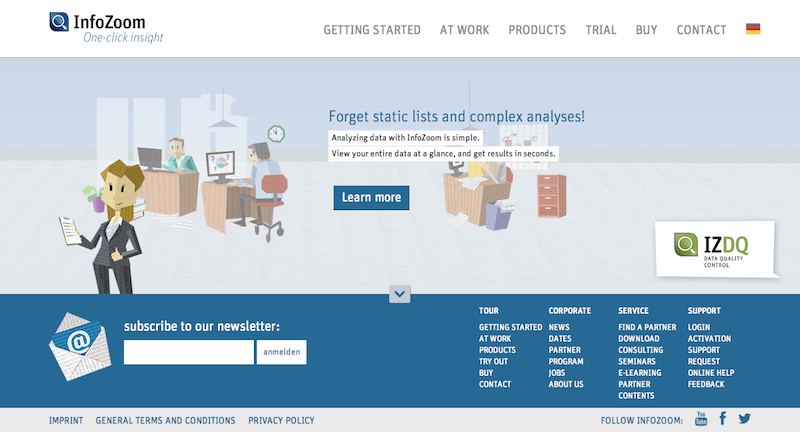Open the Feedback footer link
Image resolution: width=800 pixels, height=432 pixels.
pos(706,384)
